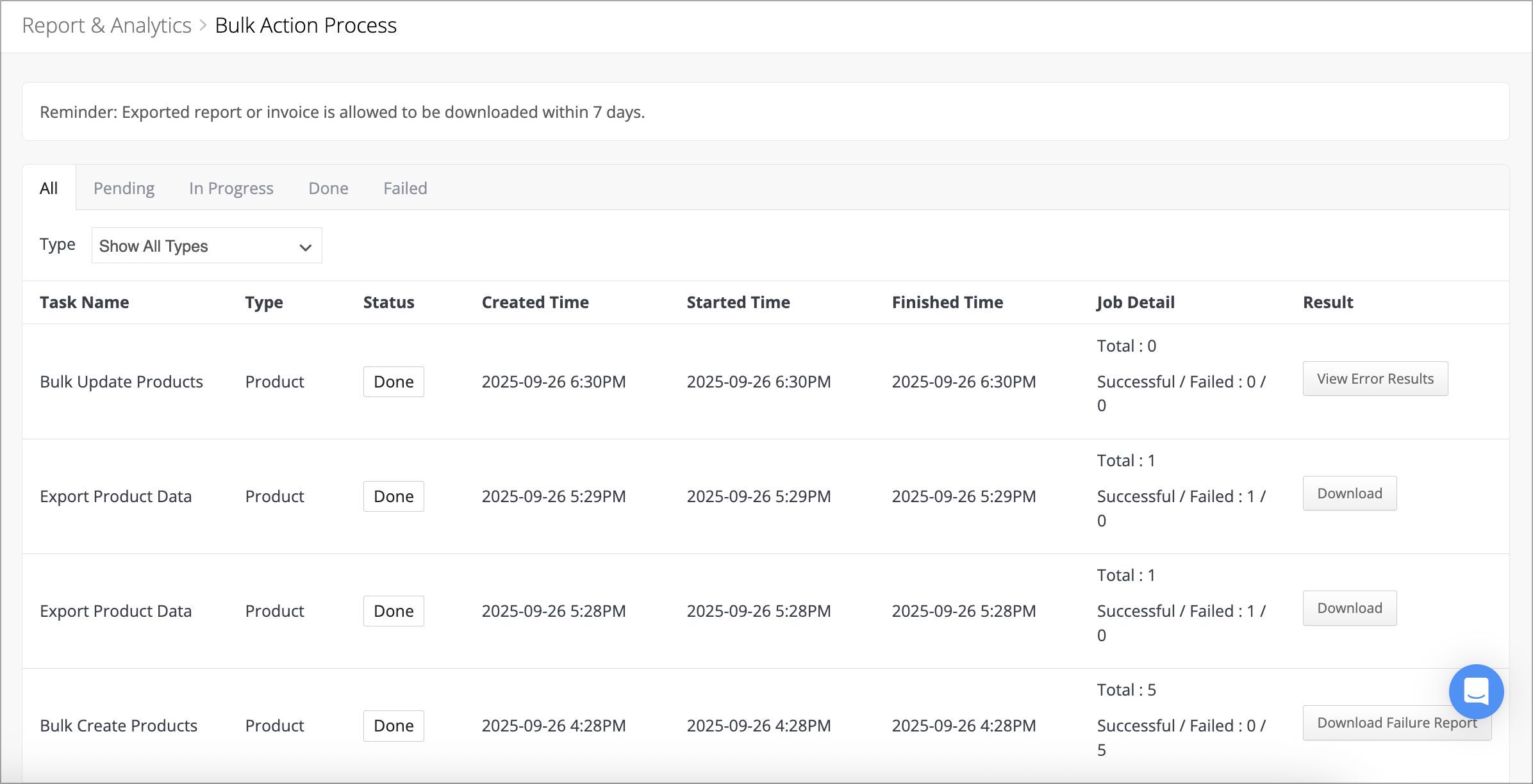Viewport: 1533px width, 784px height.
Task: Click Done status of Bulk Create Products
Action: coord(394,726)
